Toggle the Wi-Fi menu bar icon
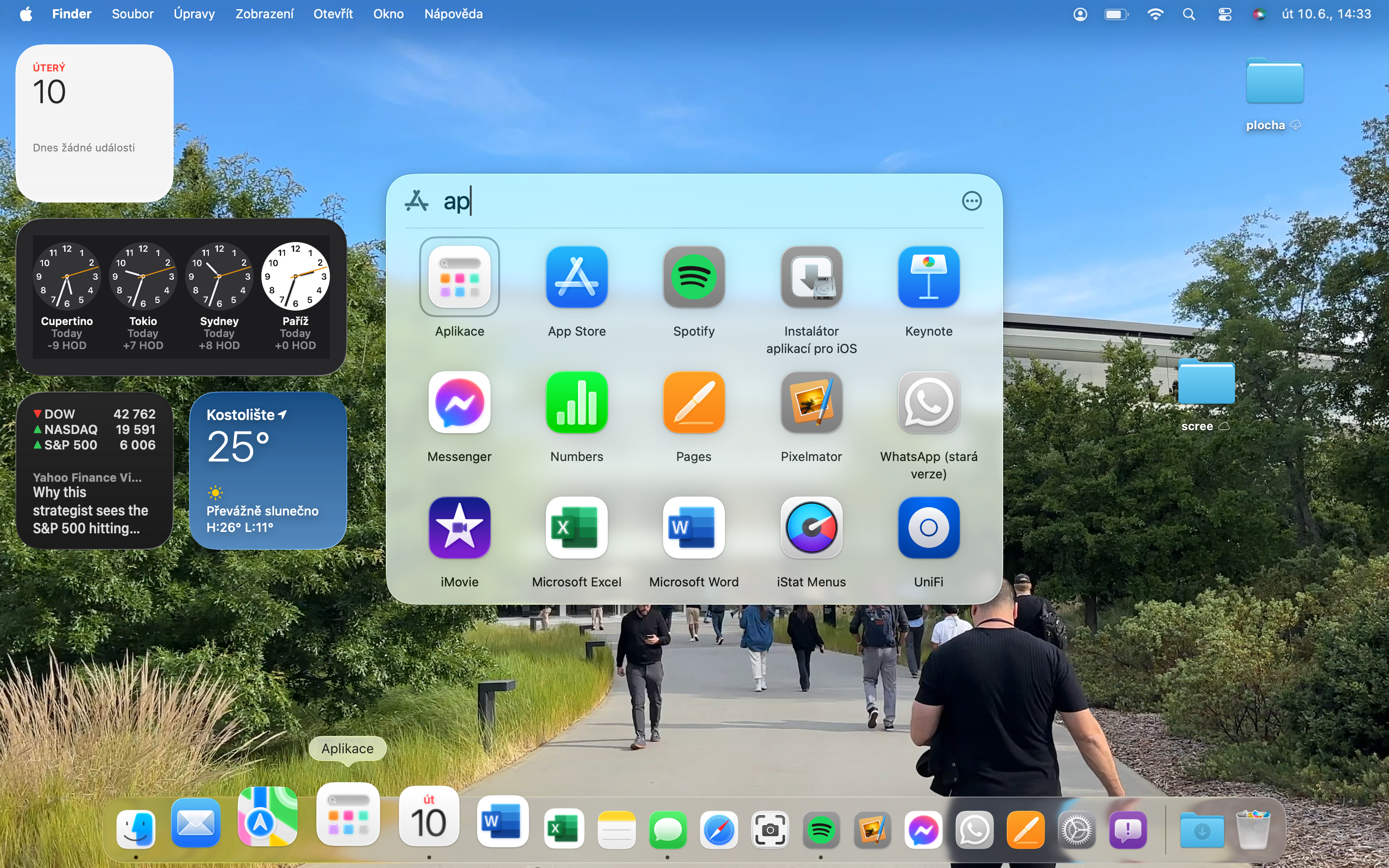This screenshot has height=868, width=1389. (1155, 14)
